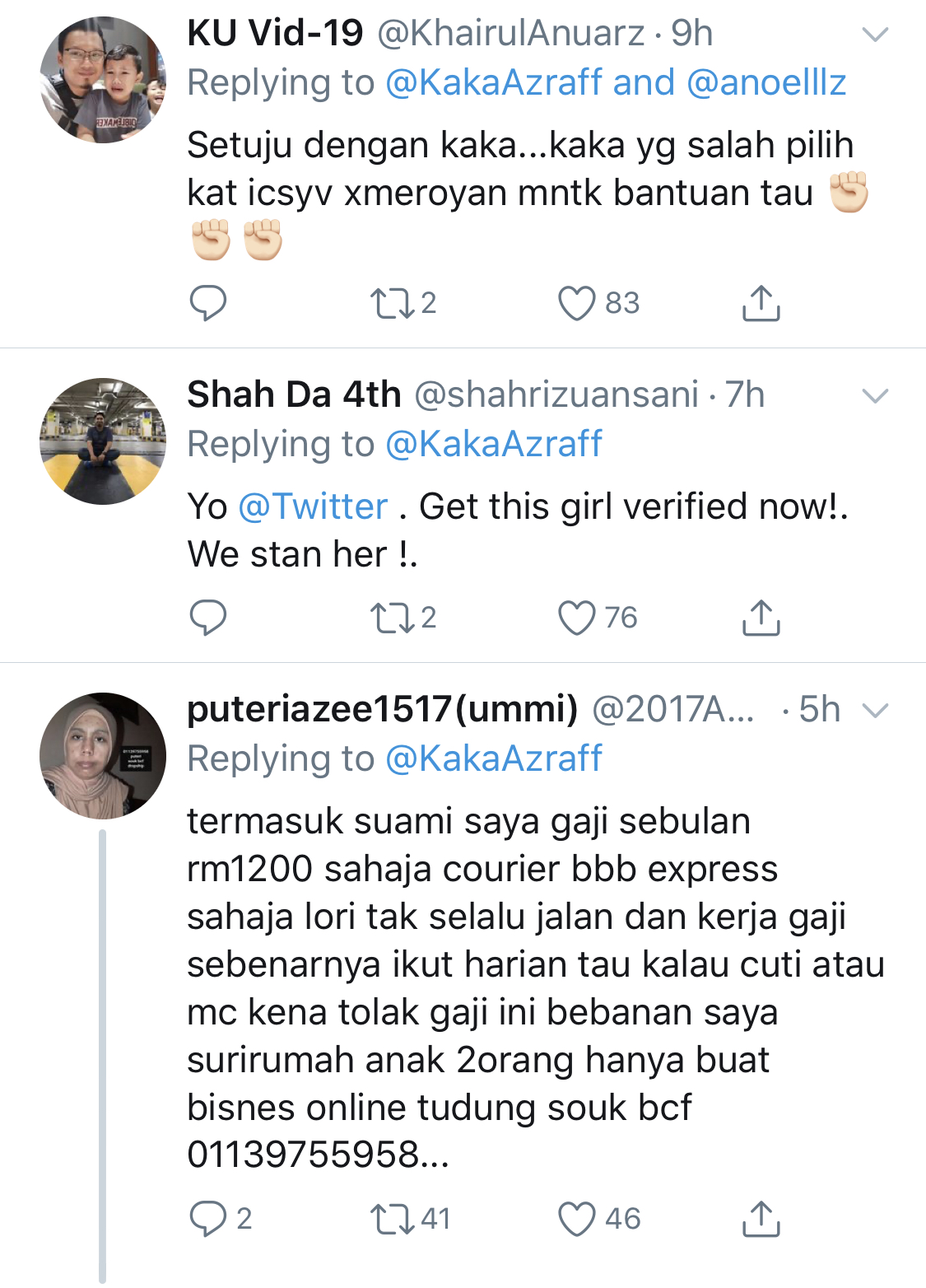The image size is (926, 1288).
Task: Share KU Vid-19's tweet
Action: coord(761,303)
